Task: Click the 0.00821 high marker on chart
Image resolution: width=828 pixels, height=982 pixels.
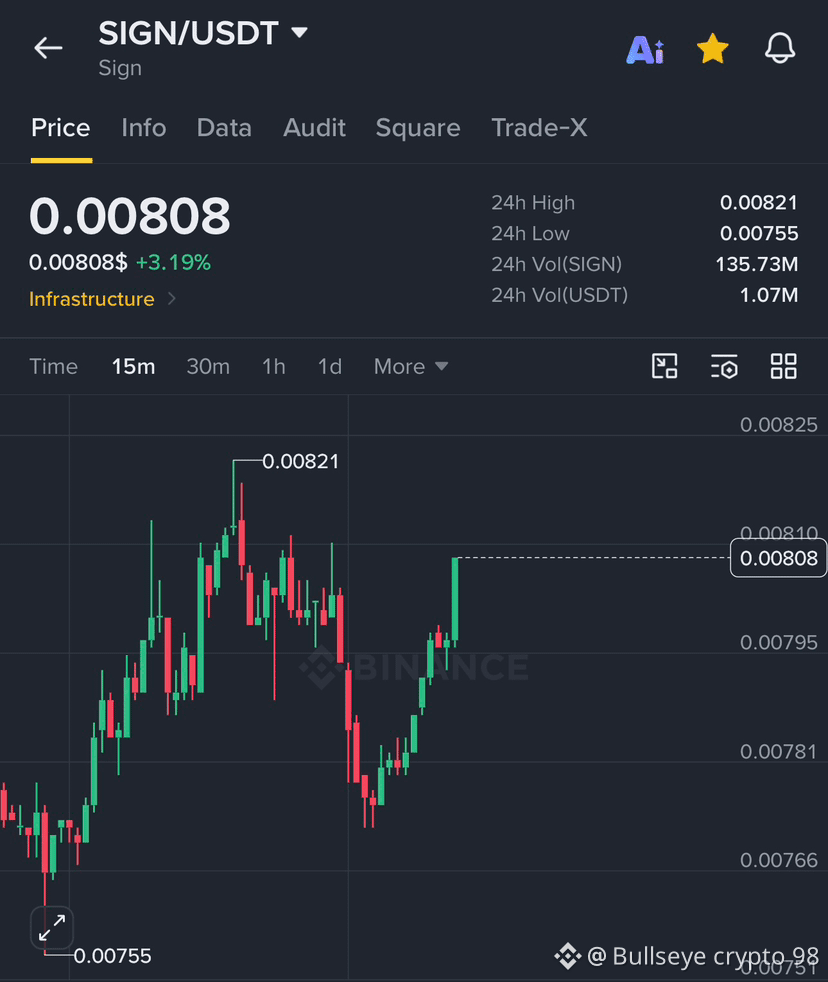Action: coord(301,462)
